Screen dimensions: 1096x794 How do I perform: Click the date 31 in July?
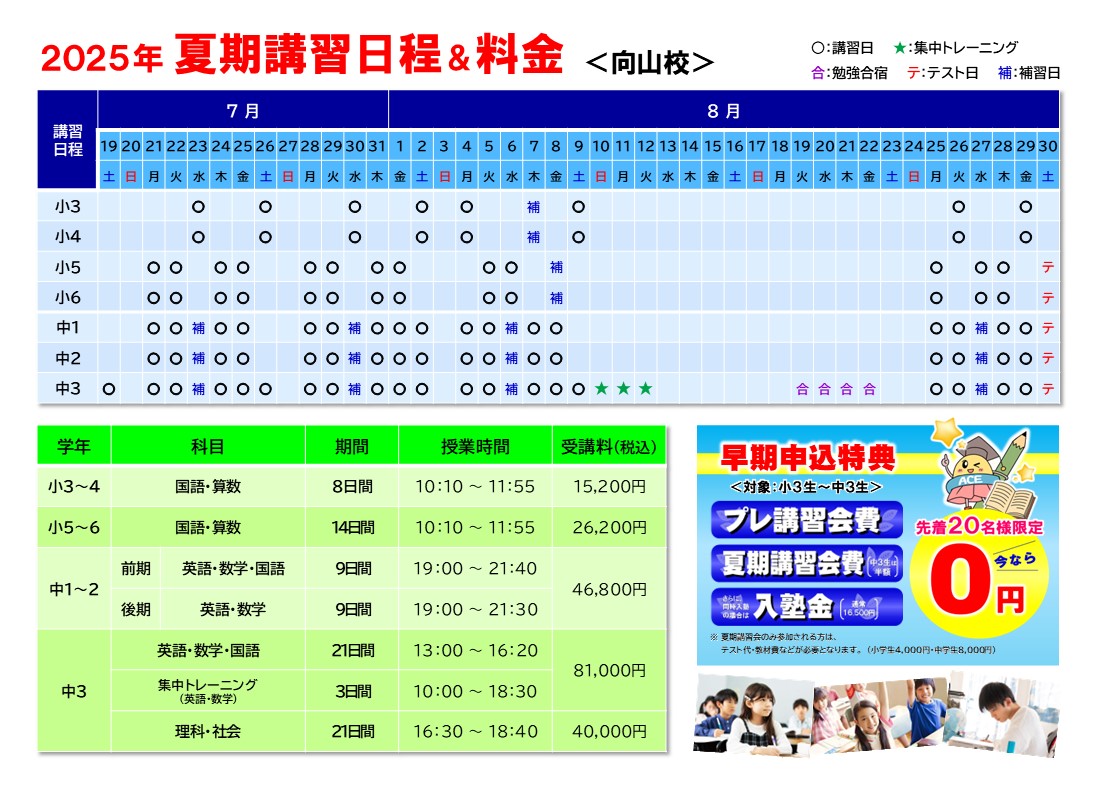[377, 146]
